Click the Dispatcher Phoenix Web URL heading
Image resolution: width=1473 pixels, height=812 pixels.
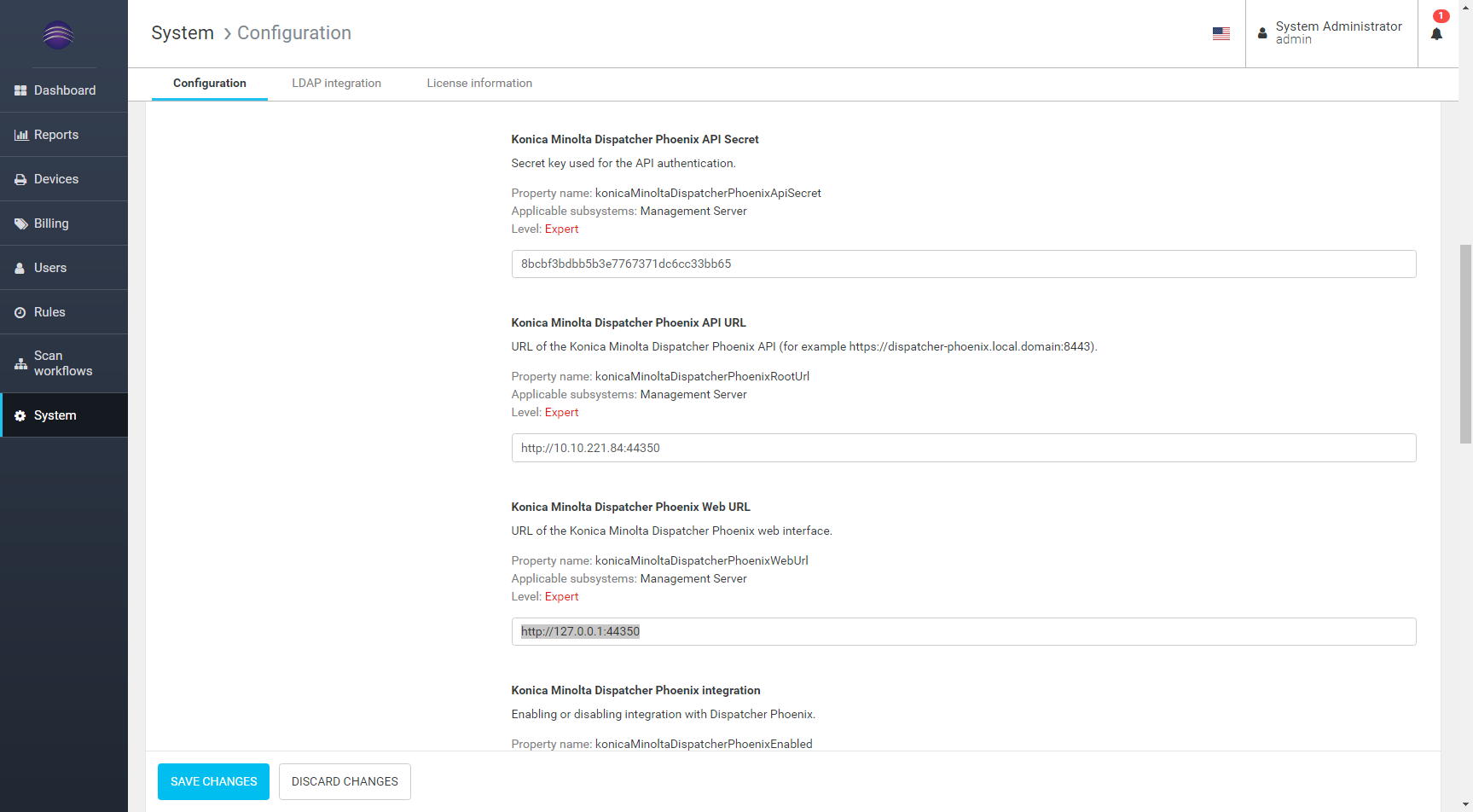coord(630,507)
